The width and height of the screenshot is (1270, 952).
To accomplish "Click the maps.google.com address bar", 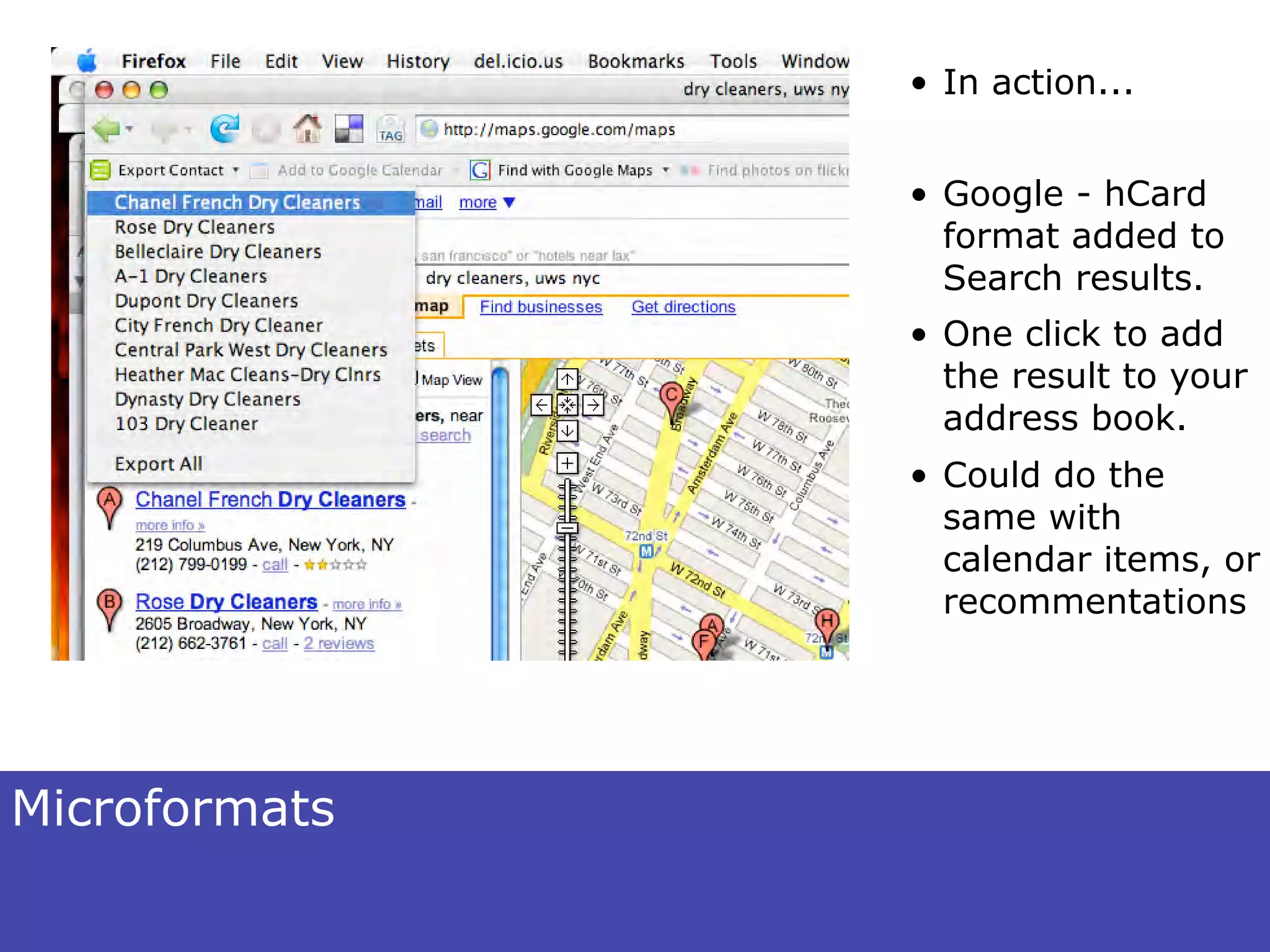I will (620, 130).
